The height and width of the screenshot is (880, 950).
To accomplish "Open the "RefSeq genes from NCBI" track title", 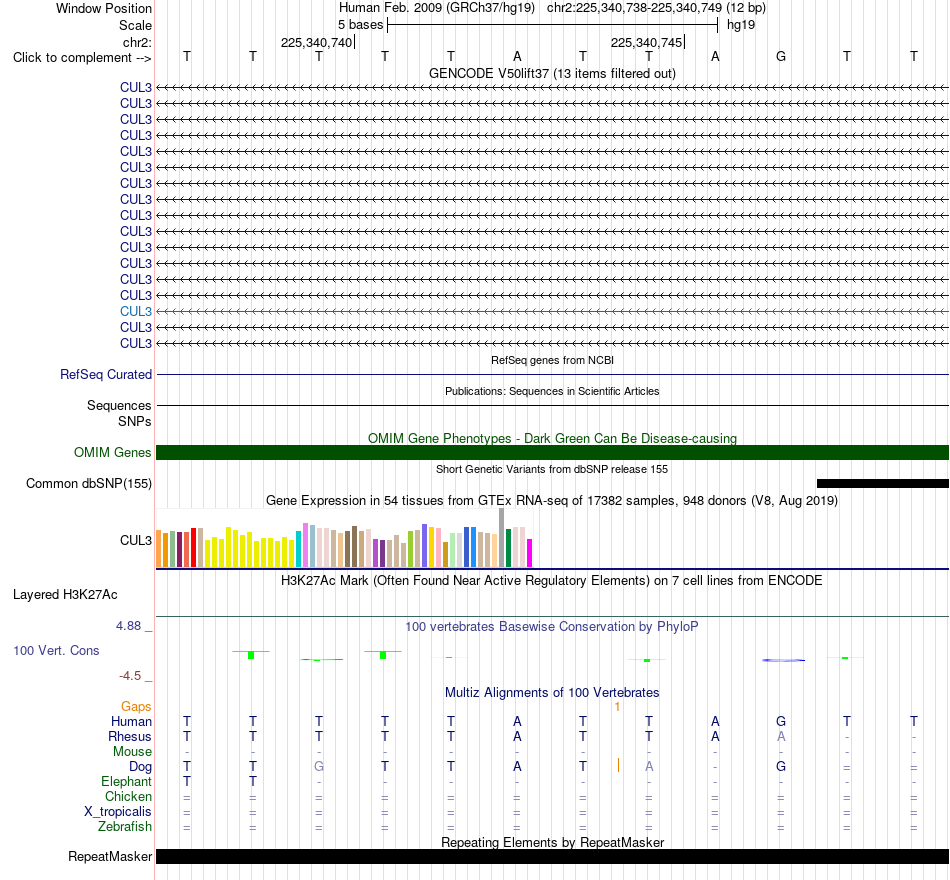I will click(x=552, y=360).
